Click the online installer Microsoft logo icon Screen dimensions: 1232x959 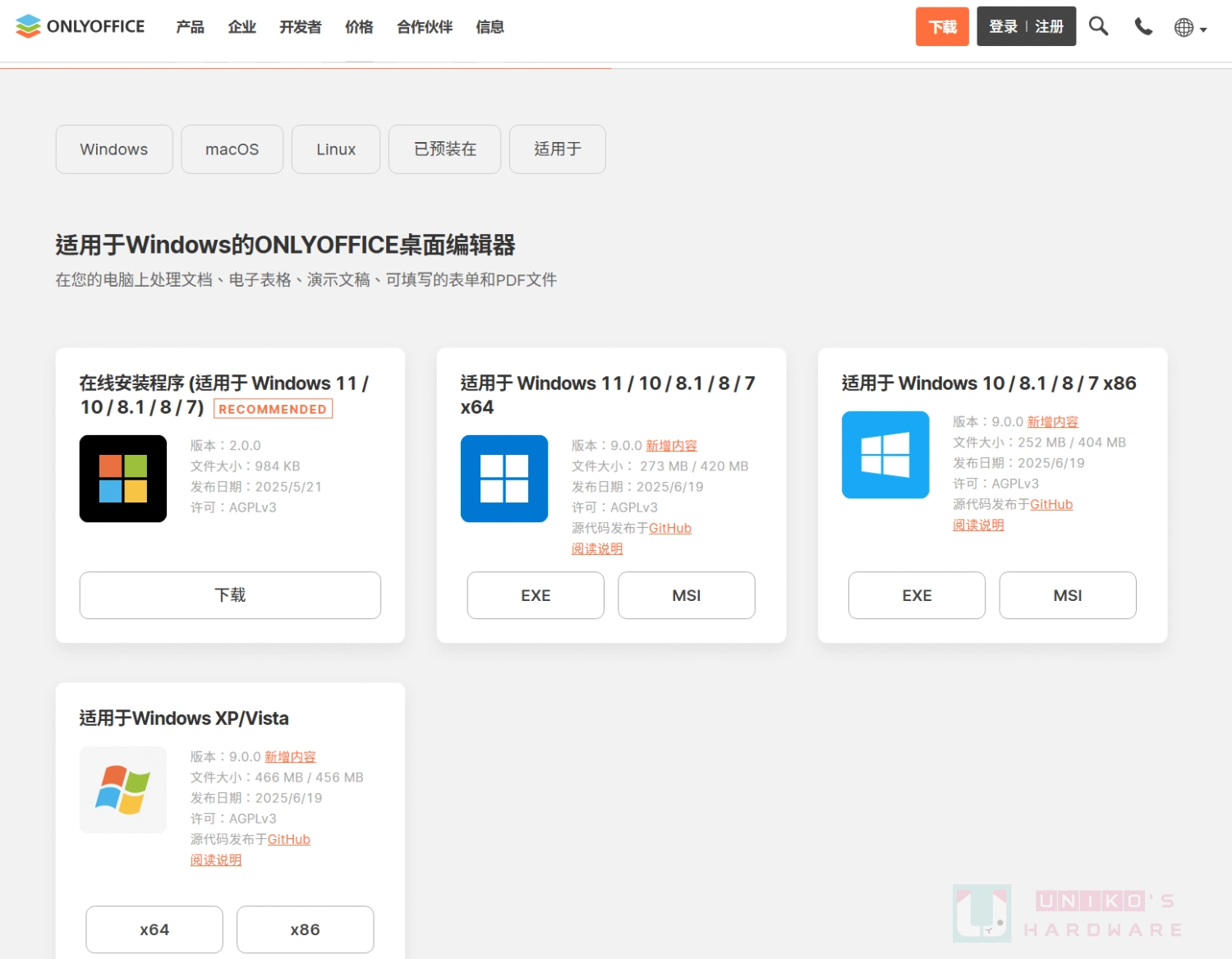pyautogui.click(x=123, y=479)
